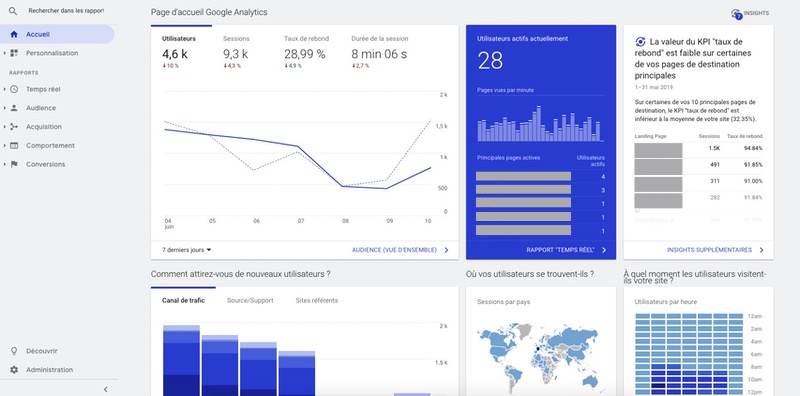
Task: Click arrow beside Rapport "Temps réel"
Action: click(604, 250)
